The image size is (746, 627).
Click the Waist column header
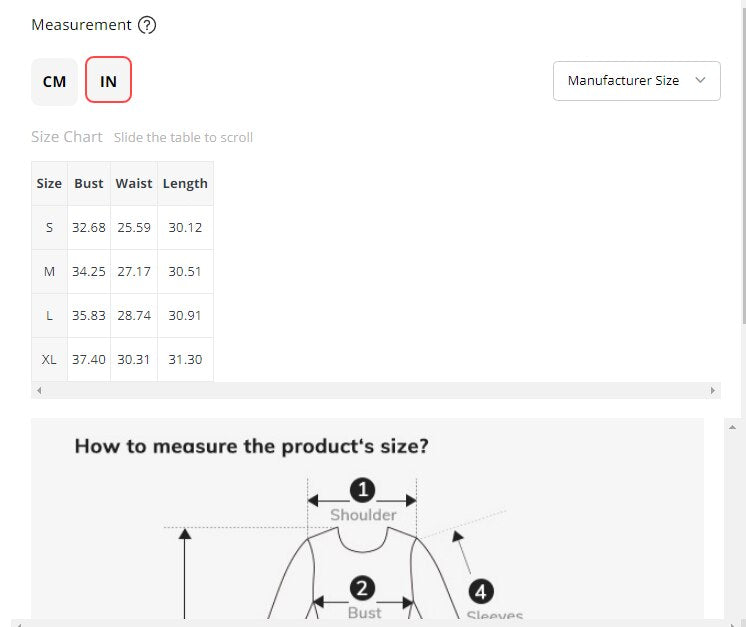tap(134, 184)
